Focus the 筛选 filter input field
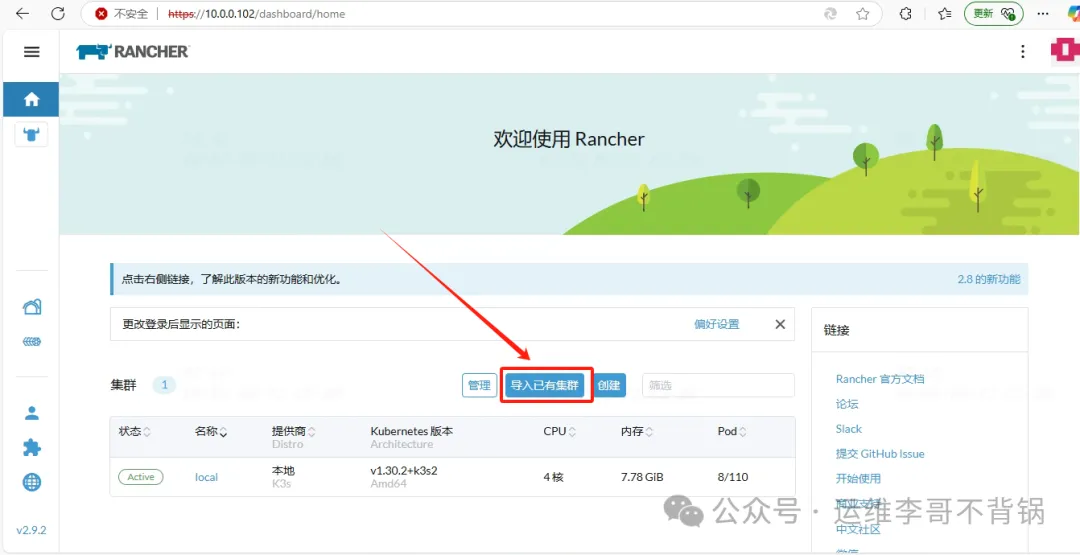 tap(717, 385)
